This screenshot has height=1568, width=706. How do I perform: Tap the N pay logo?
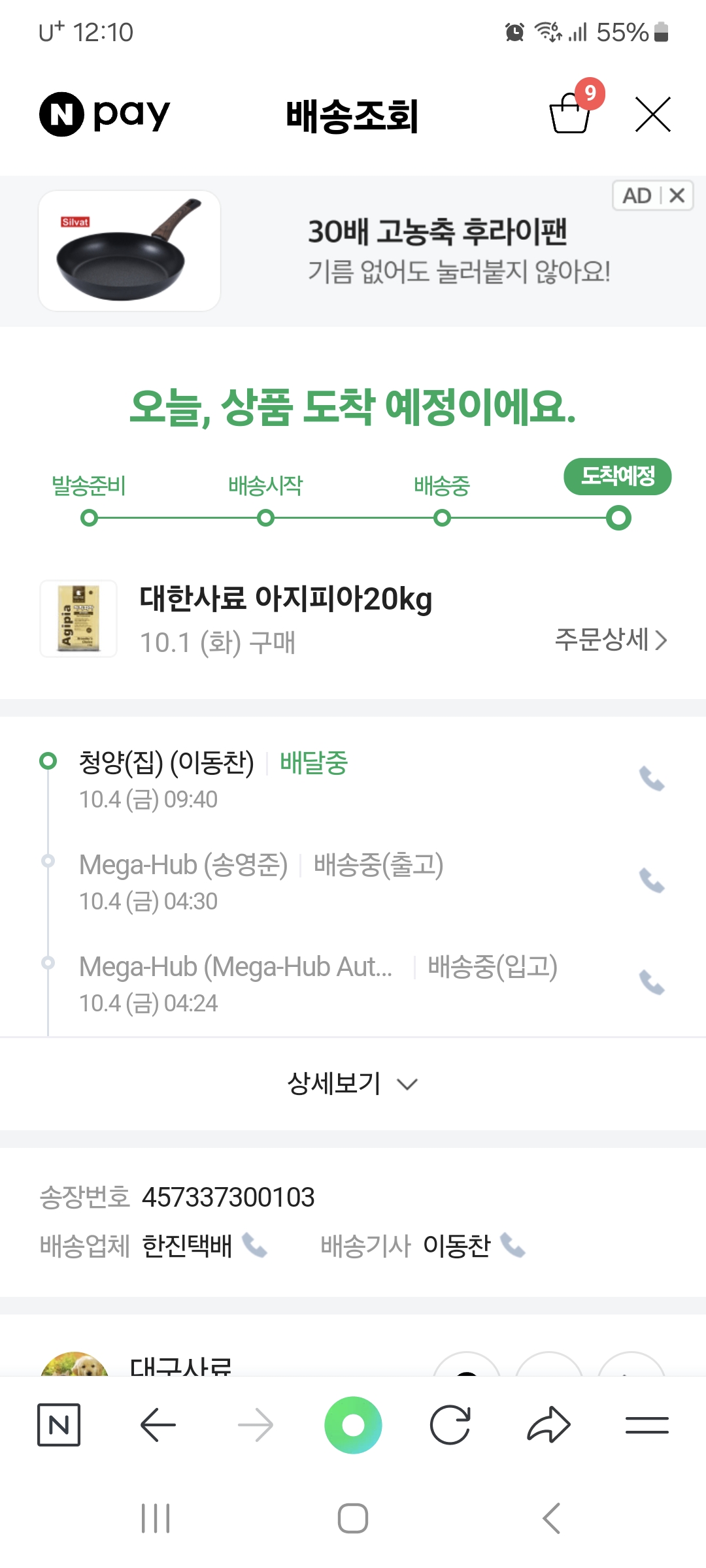click(105, 114)
